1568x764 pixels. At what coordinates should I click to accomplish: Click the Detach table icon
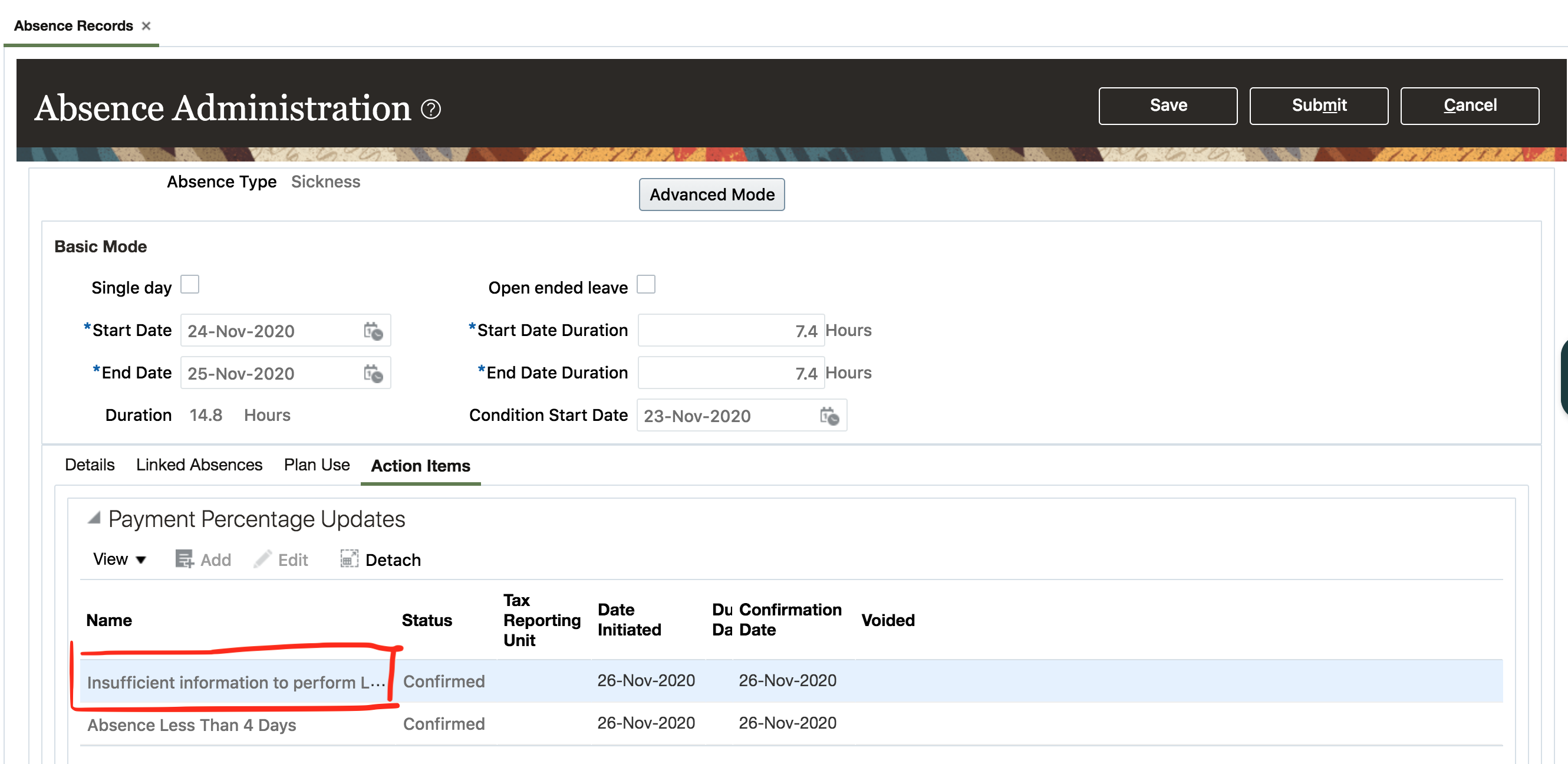[349, 559]
